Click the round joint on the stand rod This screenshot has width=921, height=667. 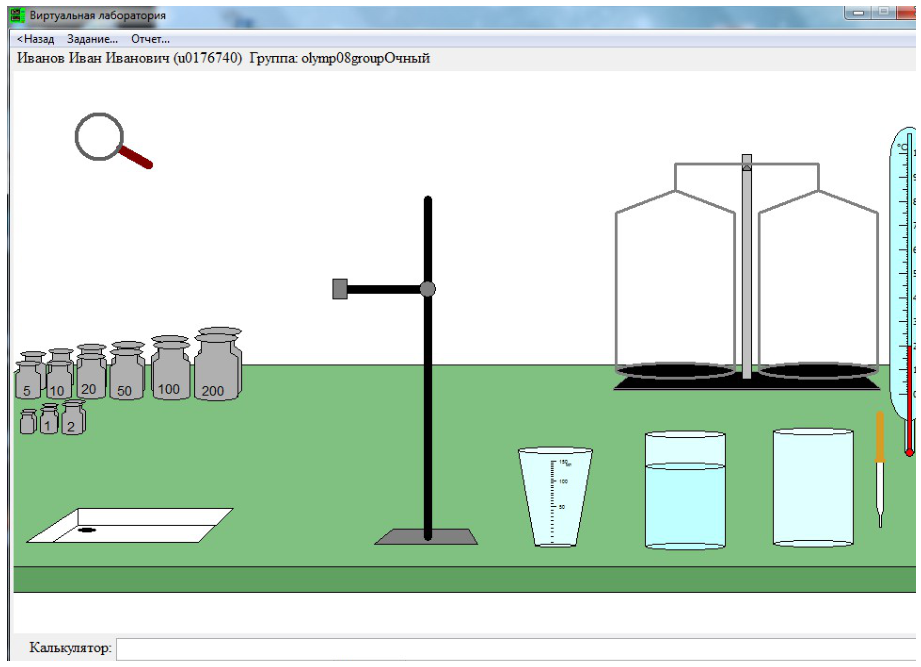(x=428, y=289)
